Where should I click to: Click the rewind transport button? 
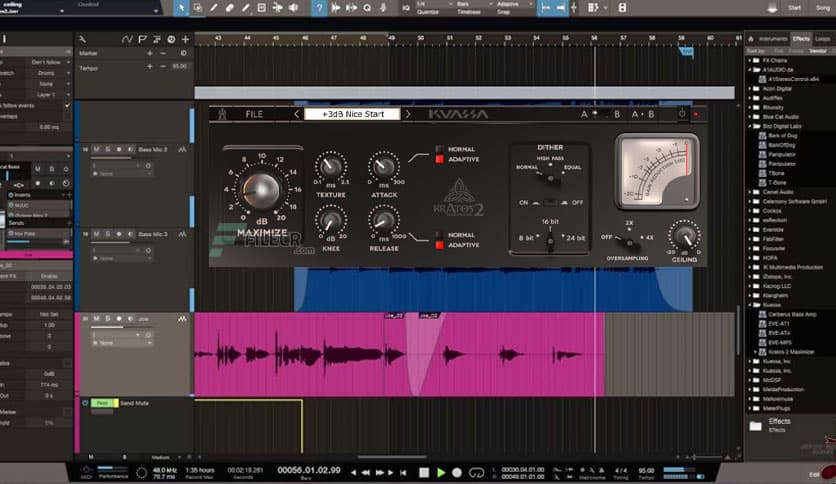pyautogui.click(x=366, y=472)
